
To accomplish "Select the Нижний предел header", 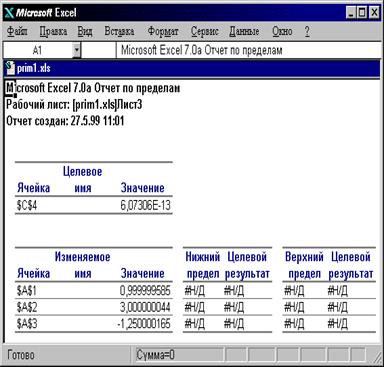I will (x=203, y=265).
